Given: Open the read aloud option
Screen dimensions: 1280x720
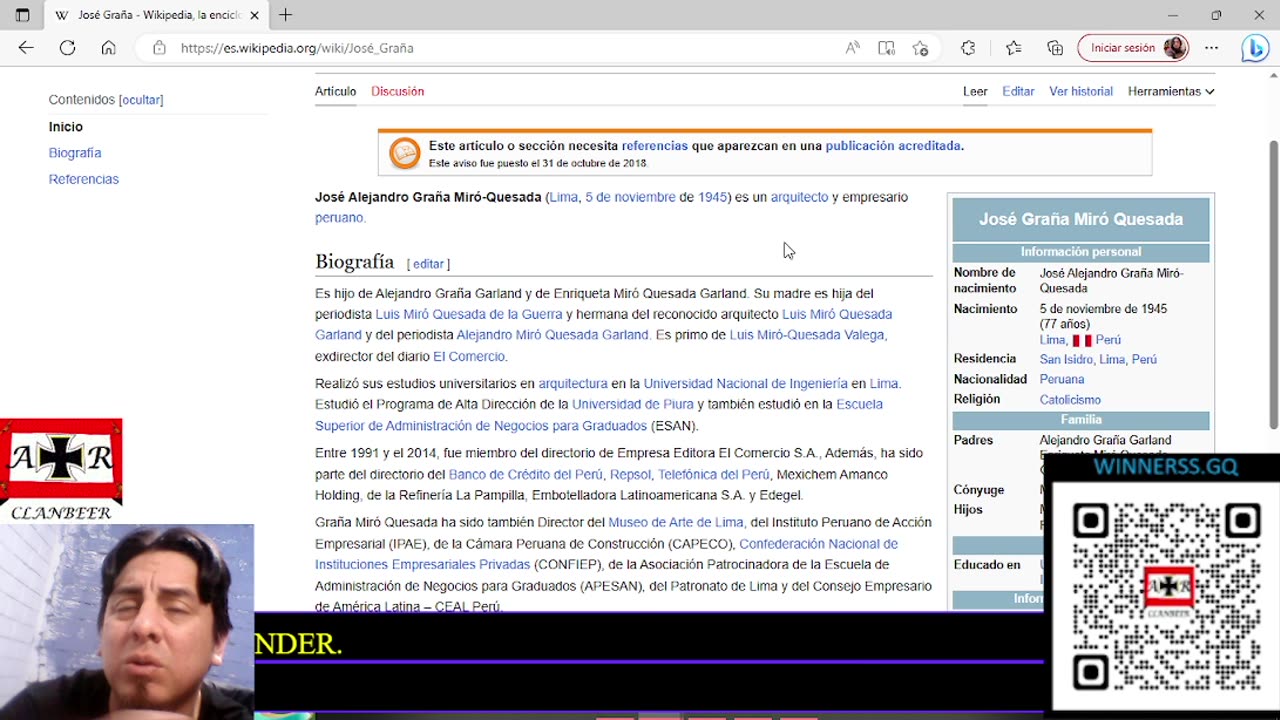Looking at the screenshot, I should pyautogui.click(x=852, y=48).
